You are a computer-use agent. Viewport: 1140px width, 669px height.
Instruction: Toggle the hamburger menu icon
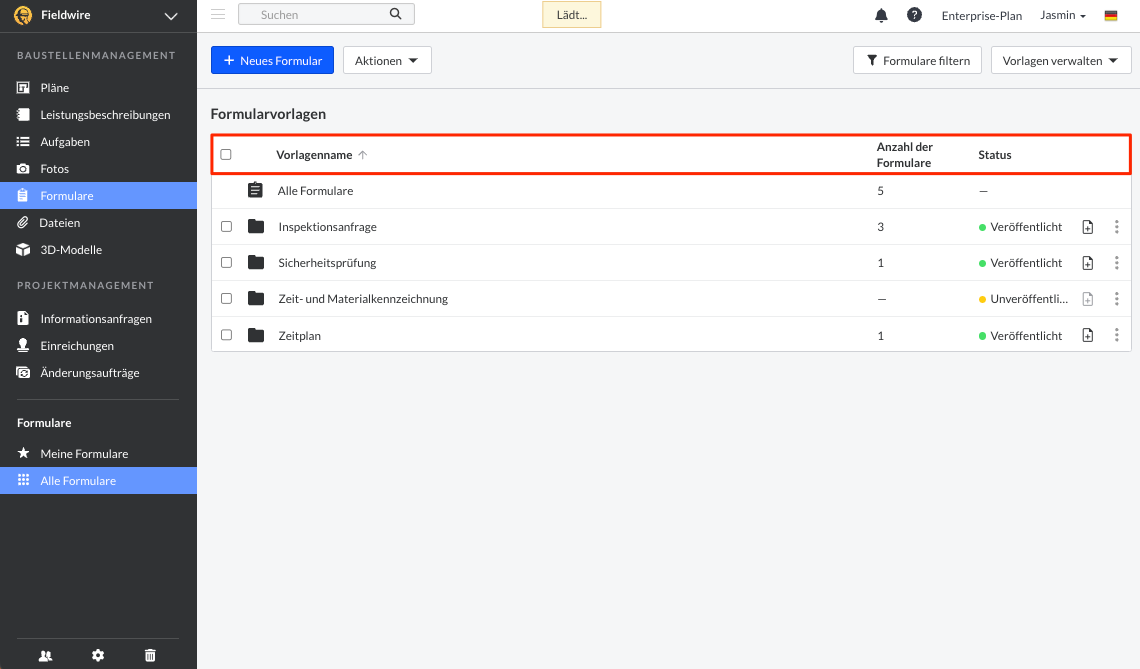(x=218, y=14)
